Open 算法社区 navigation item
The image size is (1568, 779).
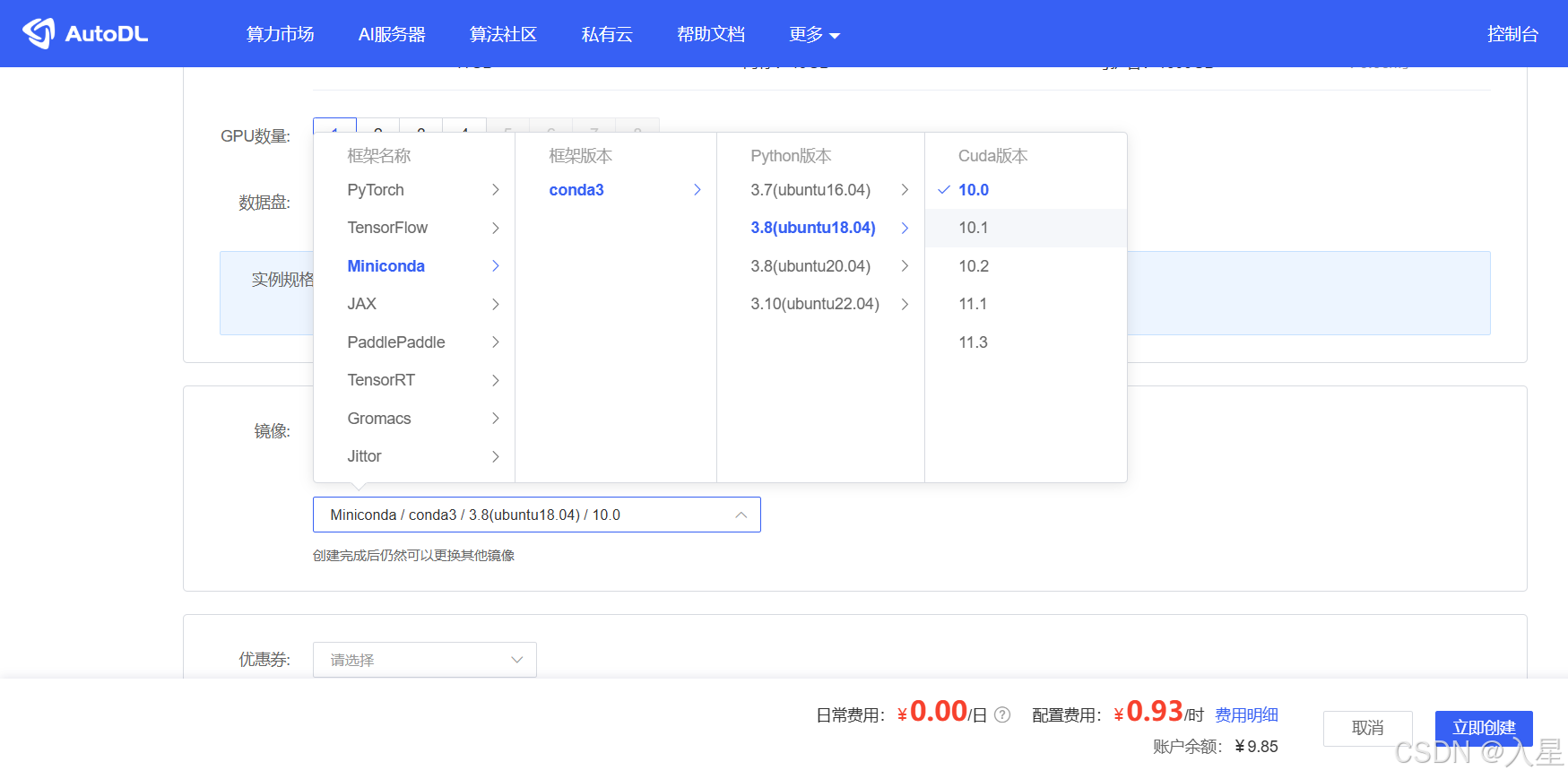tap(504, 34)
